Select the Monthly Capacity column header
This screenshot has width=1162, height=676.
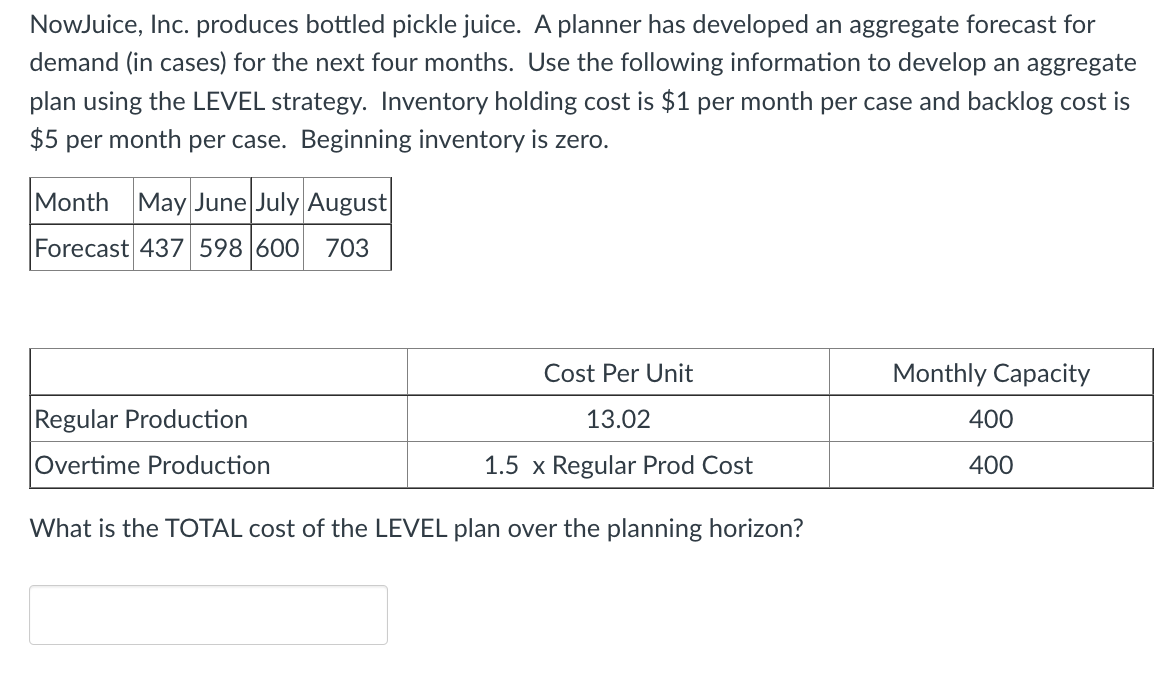point(989,373)
